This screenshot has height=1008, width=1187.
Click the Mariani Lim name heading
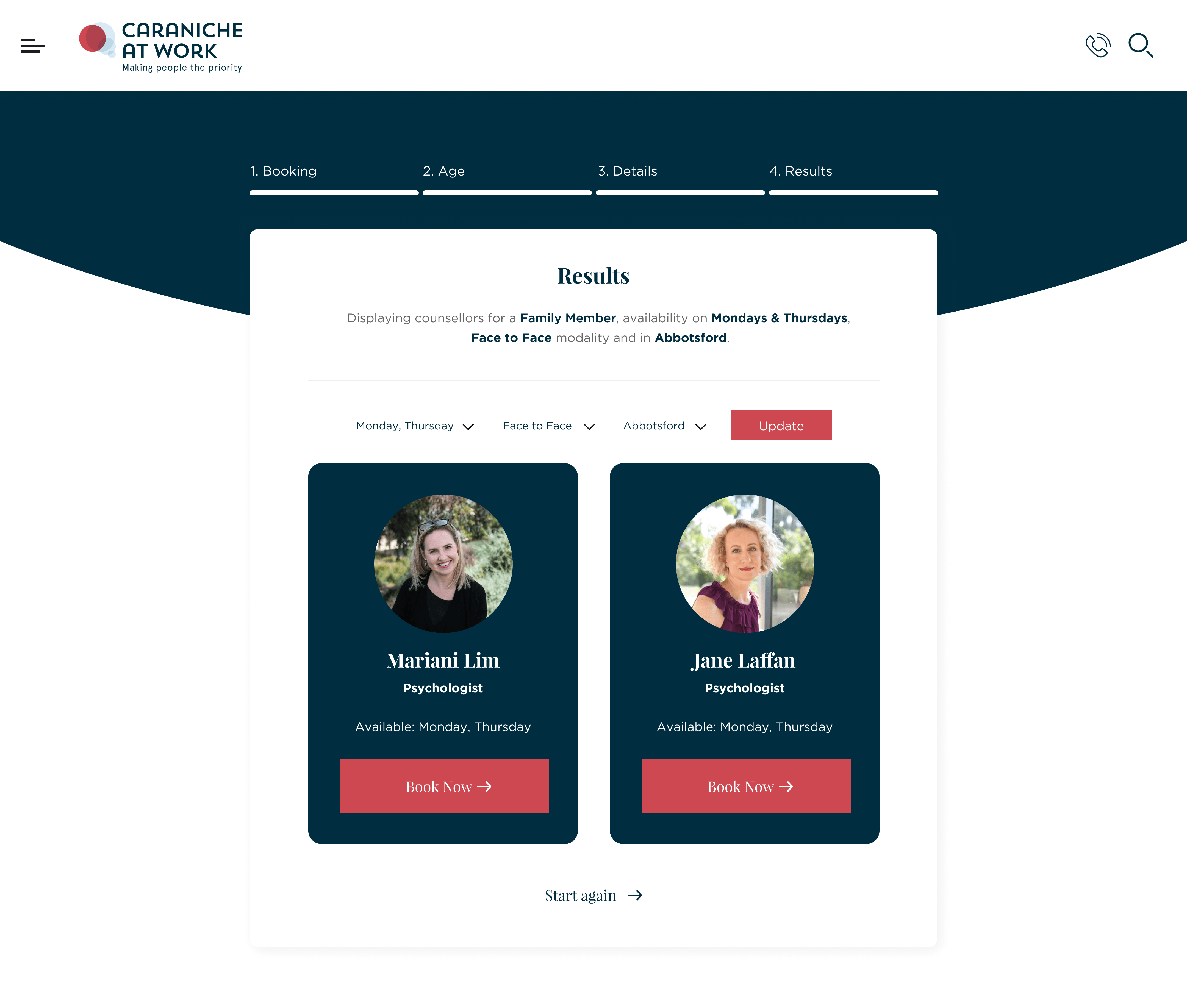pos(443,660)
